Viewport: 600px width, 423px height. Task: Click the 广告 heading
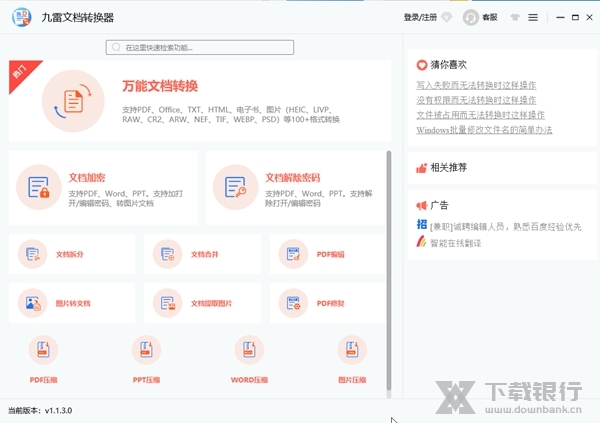[x=439, y=206]
